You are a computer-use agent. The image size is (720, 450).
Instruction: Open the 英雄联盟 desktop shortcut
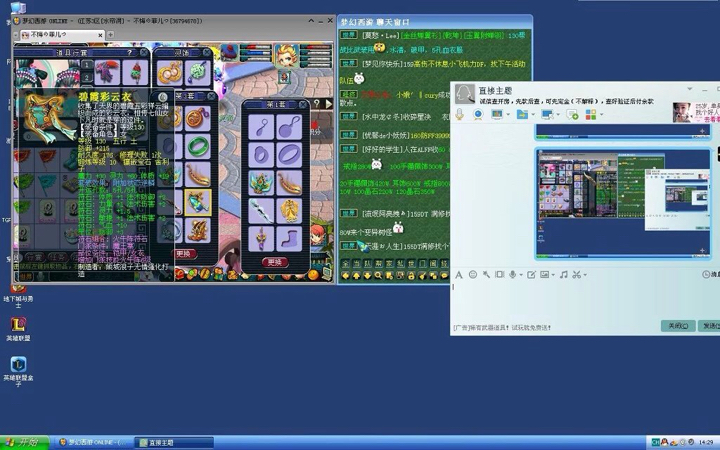[x=18, y=328]
